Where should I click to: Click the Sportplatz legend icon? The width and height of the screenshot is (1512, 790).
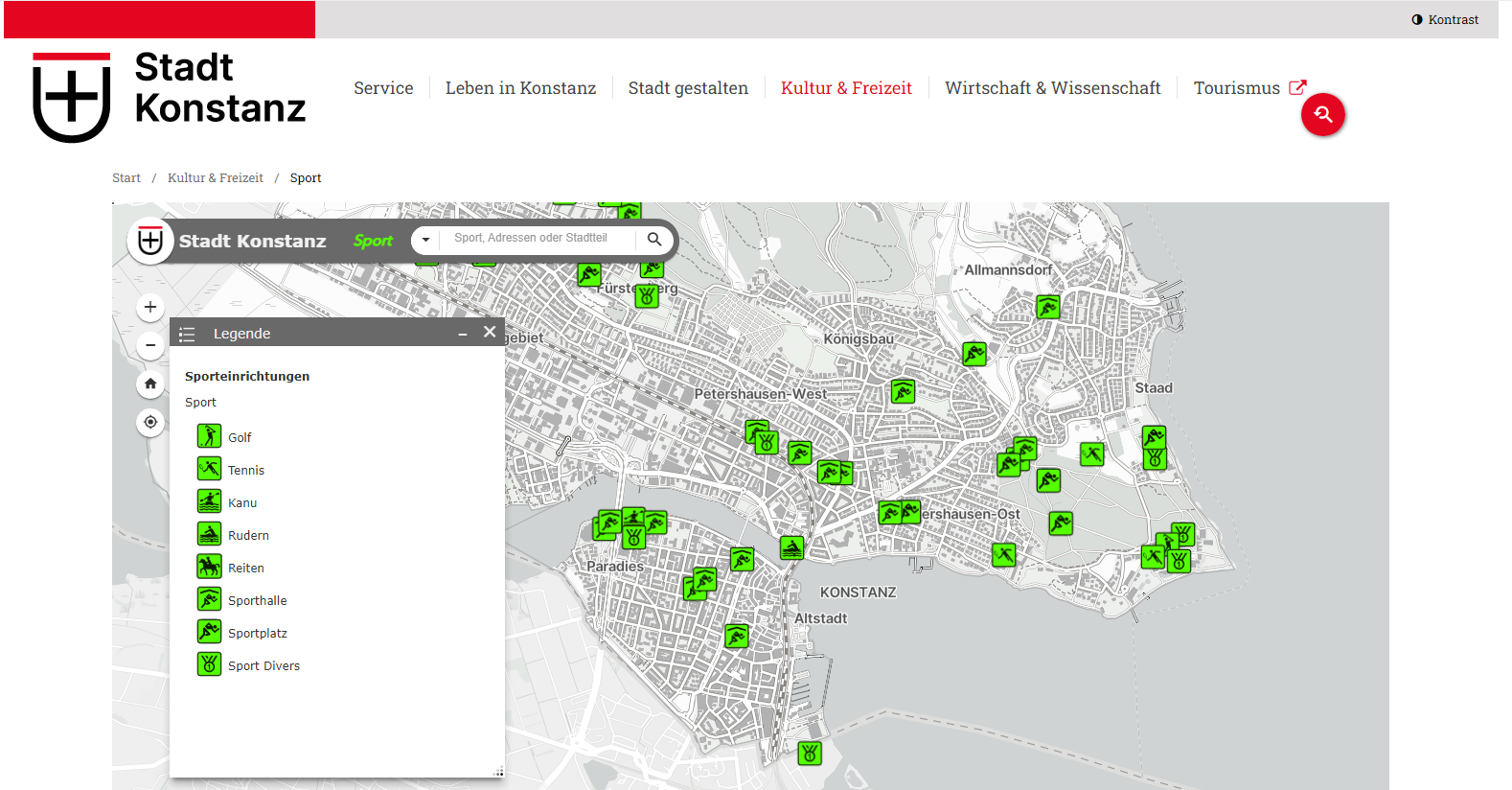(209, 632)
